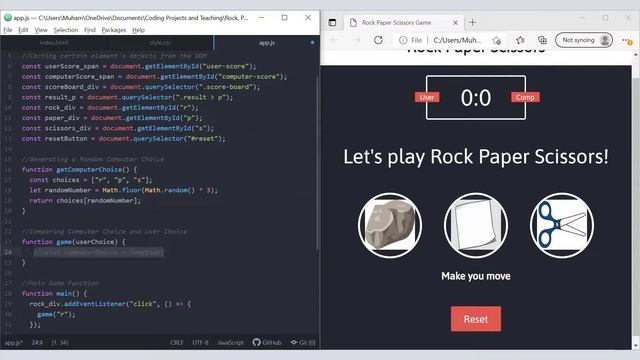Open the View menu in Atom
The width and height of the screenshot is (640, 360).
(41, 30)
